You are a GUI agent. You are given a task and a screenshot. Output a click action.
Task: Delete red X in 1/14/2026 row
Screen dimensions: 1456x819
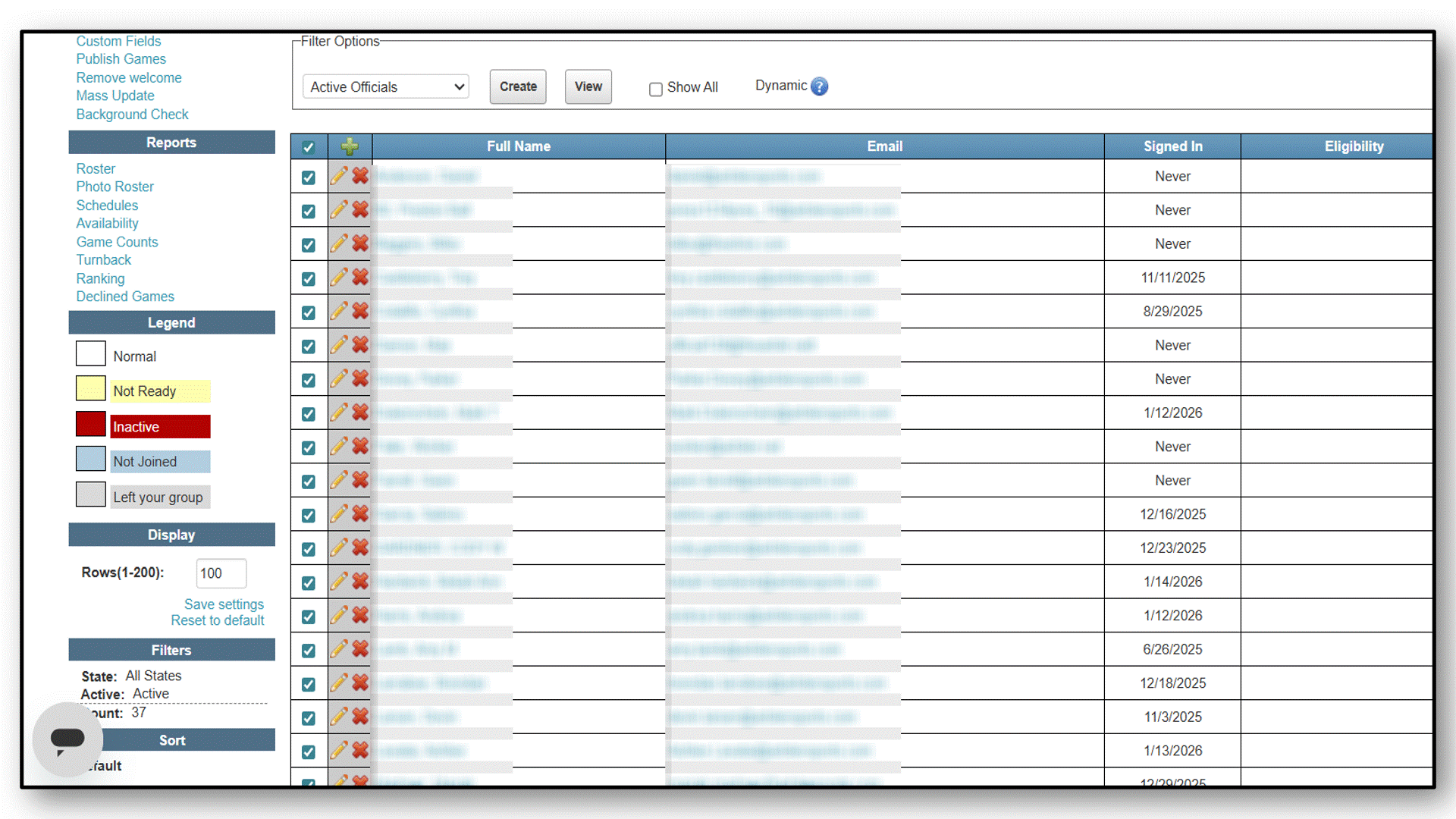coord(360,582)
